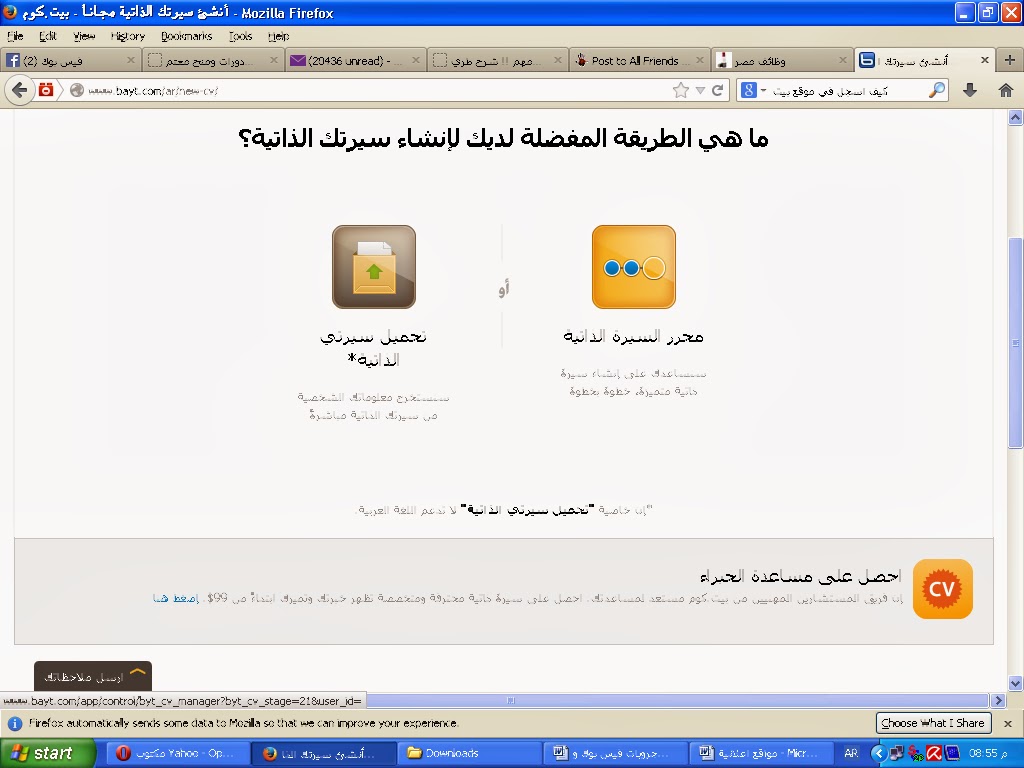1024x768 pixels.
Task: Switch to the (20436 unread) mail tab
Action: 355,61
